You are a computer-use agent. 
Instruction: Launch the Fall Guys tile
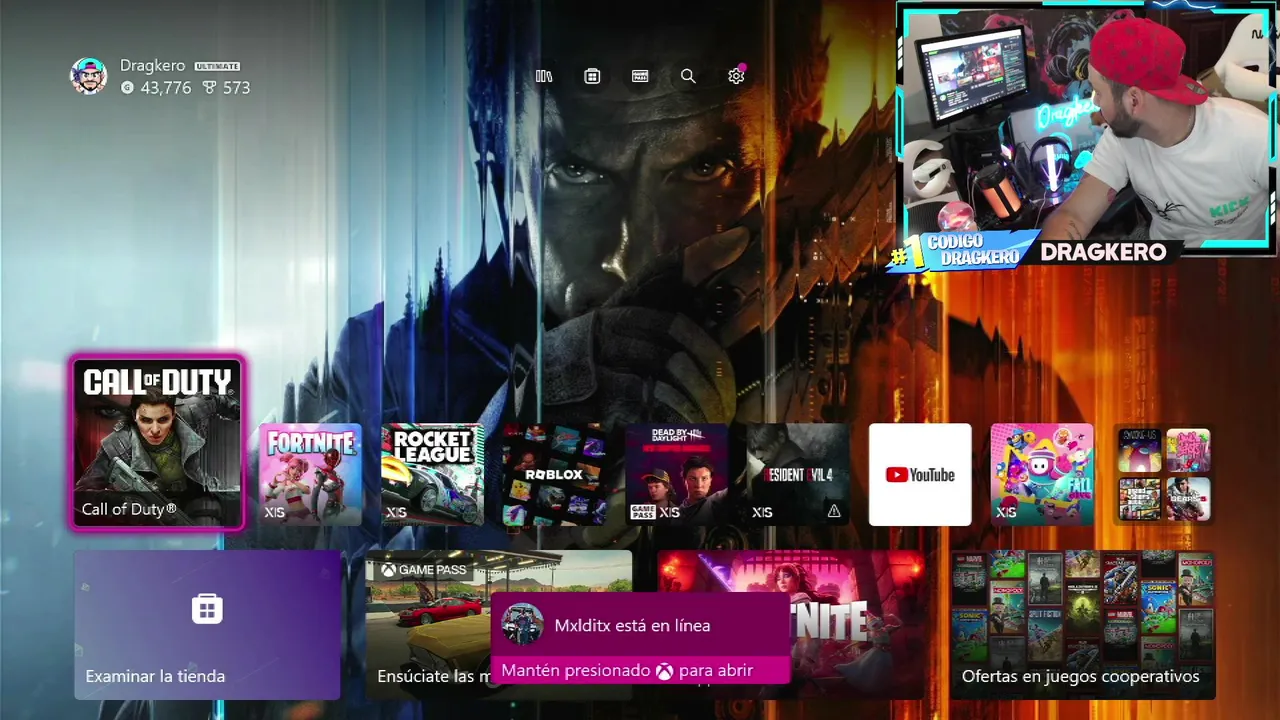click(x=1042, y=475)
